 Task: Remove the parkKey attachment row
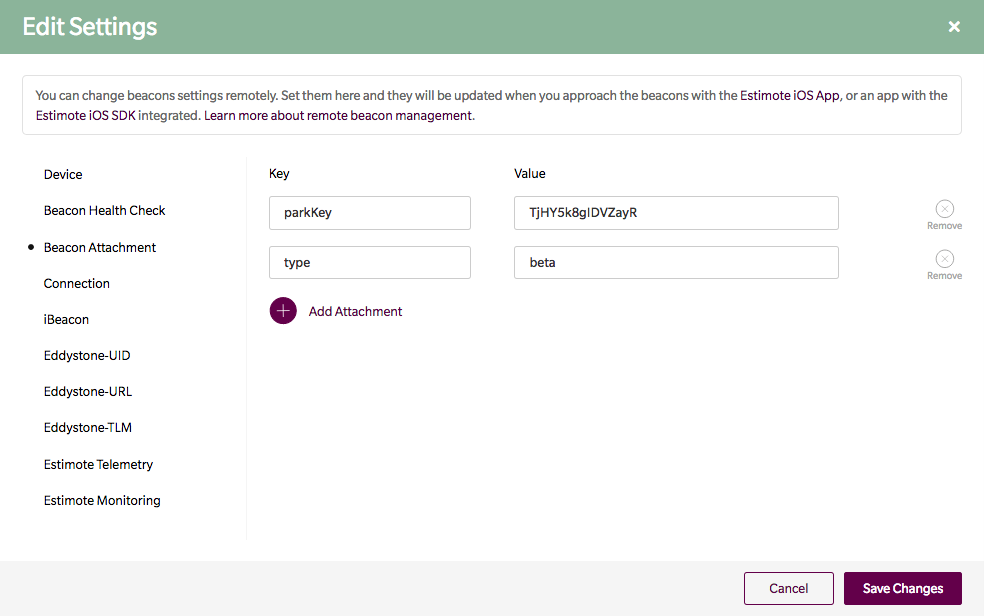coord(944,215)
